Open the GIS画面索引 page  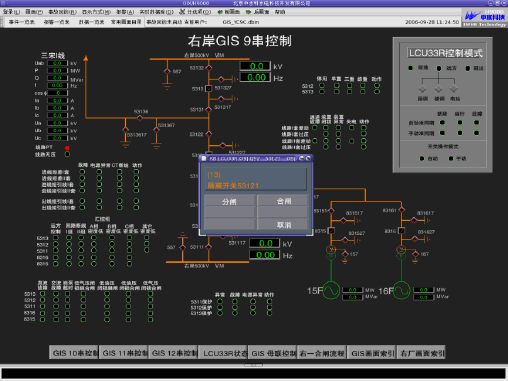372,353
